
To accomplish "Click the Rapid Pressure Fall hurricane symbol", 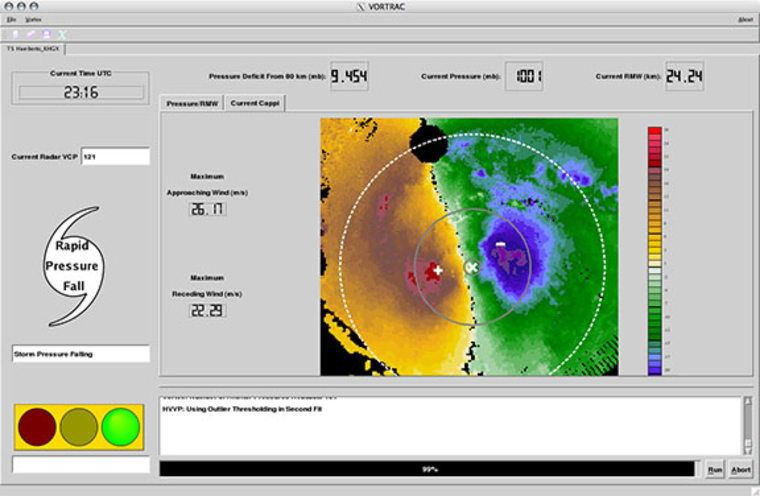I will [74, 266].
